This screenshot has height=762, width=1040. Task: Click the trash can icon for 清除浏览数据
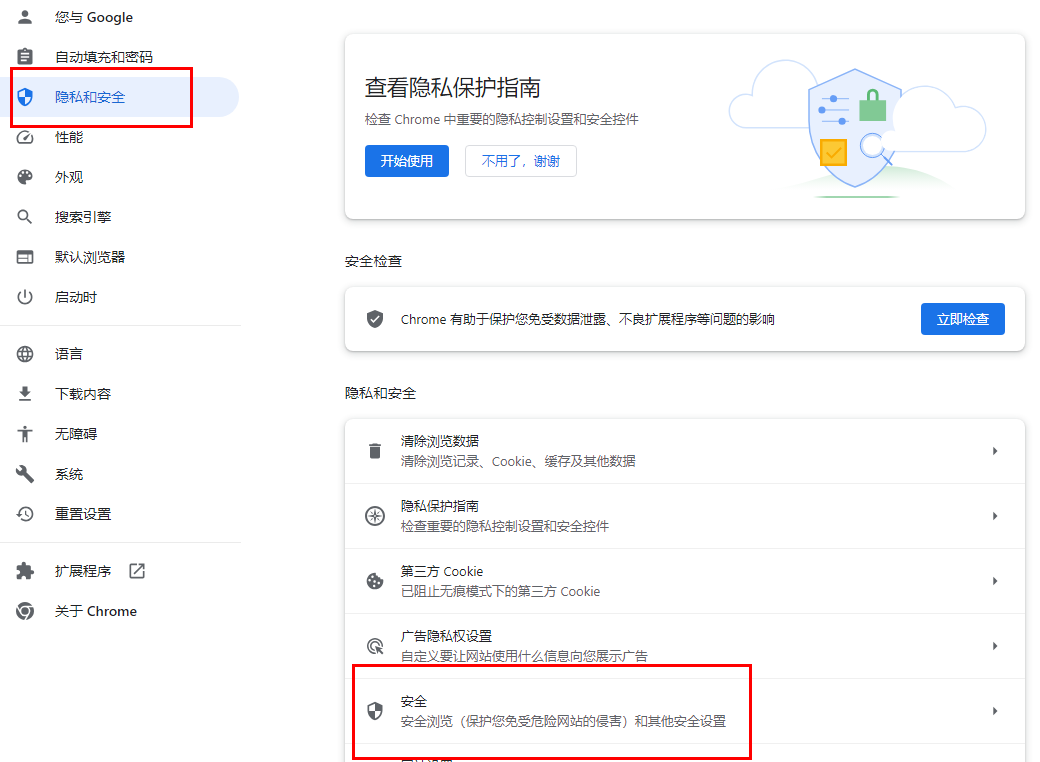[x=375, y=451]
